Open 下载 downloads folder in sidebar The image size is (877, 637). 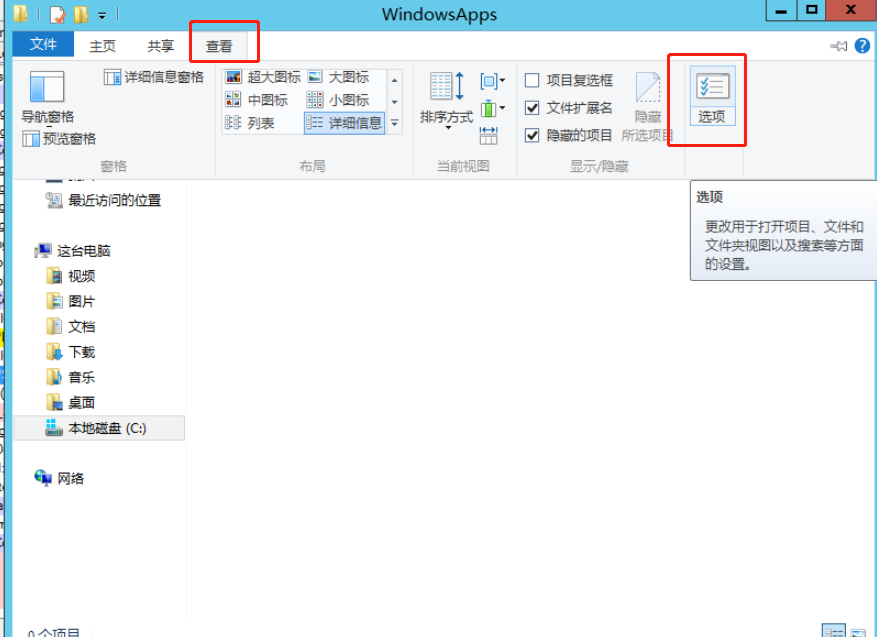[81, 352]
